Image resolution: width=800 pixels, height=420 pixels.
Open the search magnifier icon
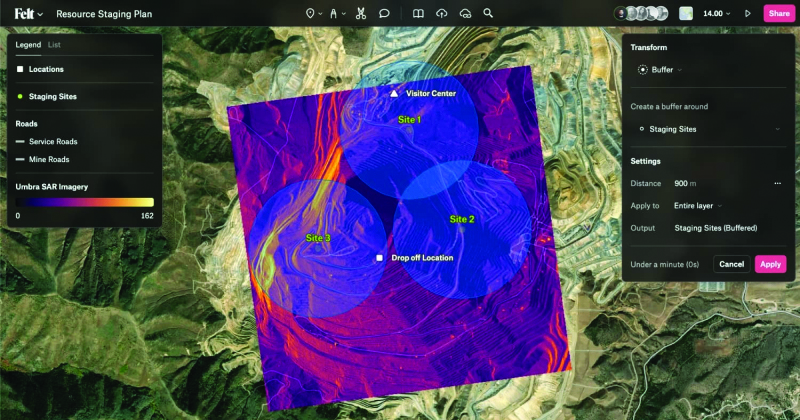(488, 14)
